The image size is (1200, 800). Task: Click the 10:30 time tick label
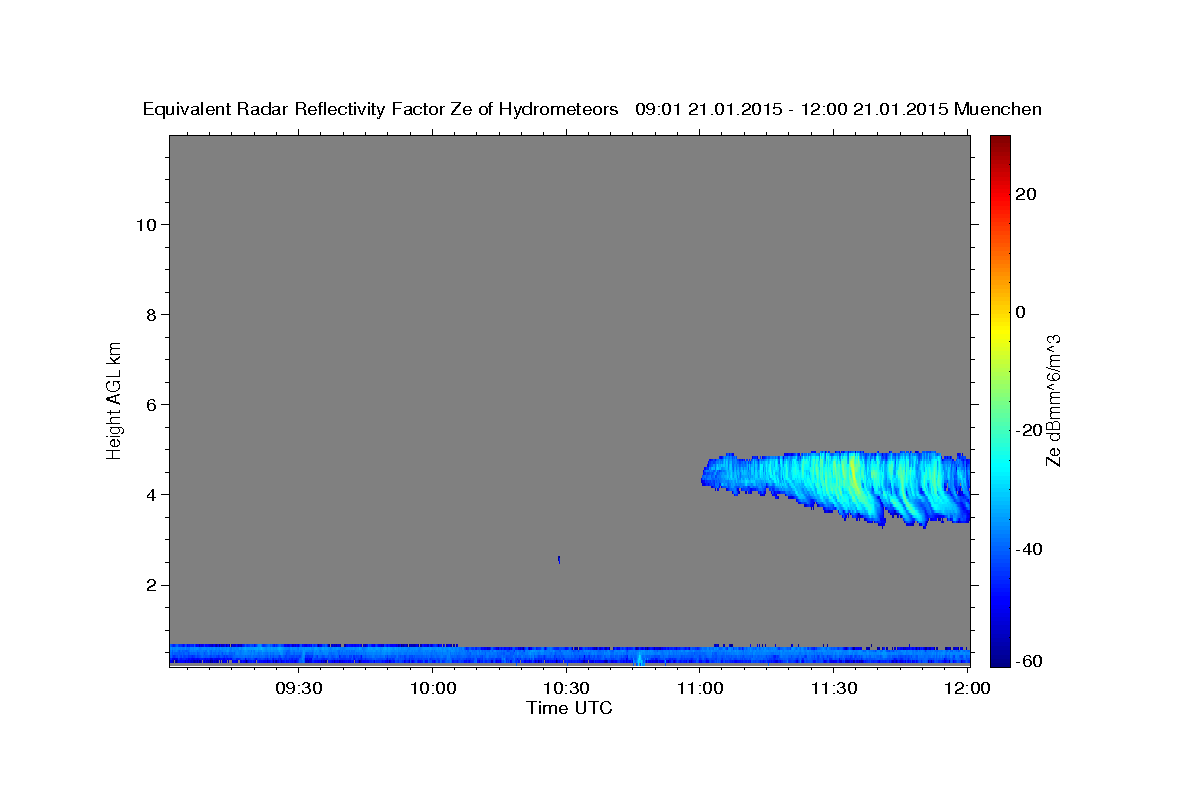(x=566, y=688)
